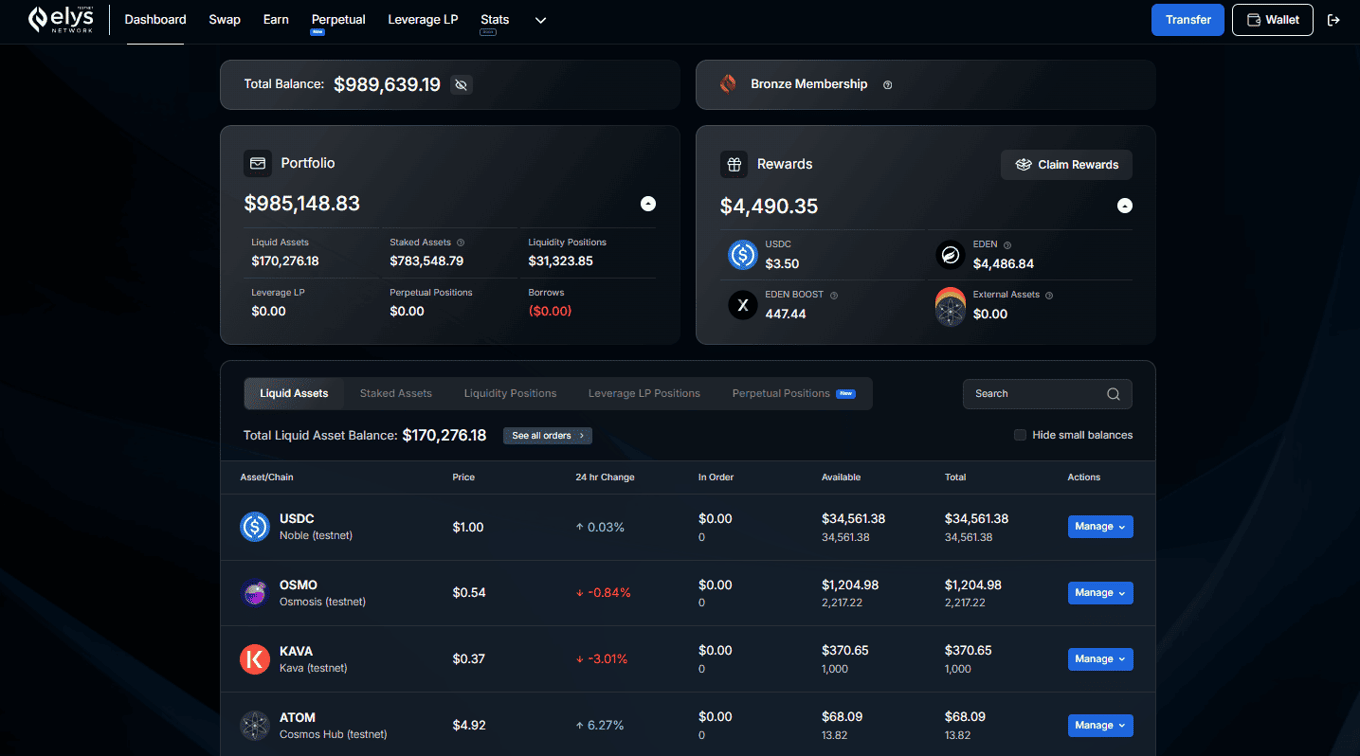This screenshot has width=1360, height=756.
Task: Click the USDC Noble asset icon
Action: tap(255, 526)
